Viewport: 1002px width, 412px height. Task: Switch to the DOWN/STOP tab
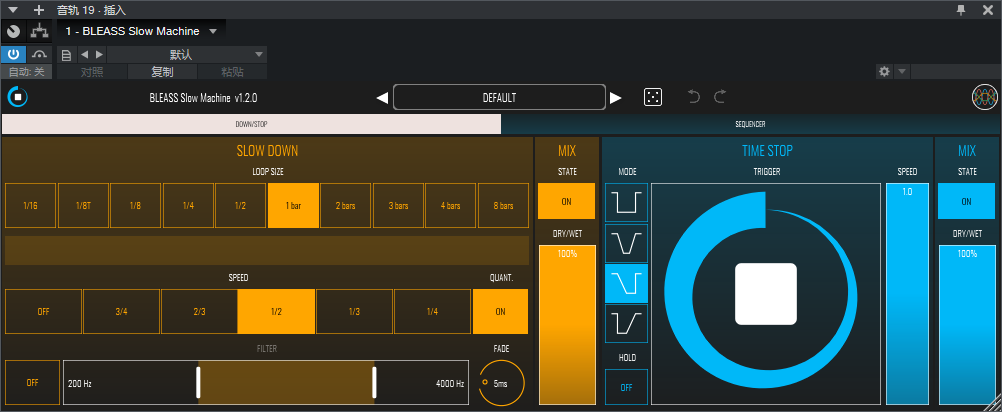(x=250, y=124)
